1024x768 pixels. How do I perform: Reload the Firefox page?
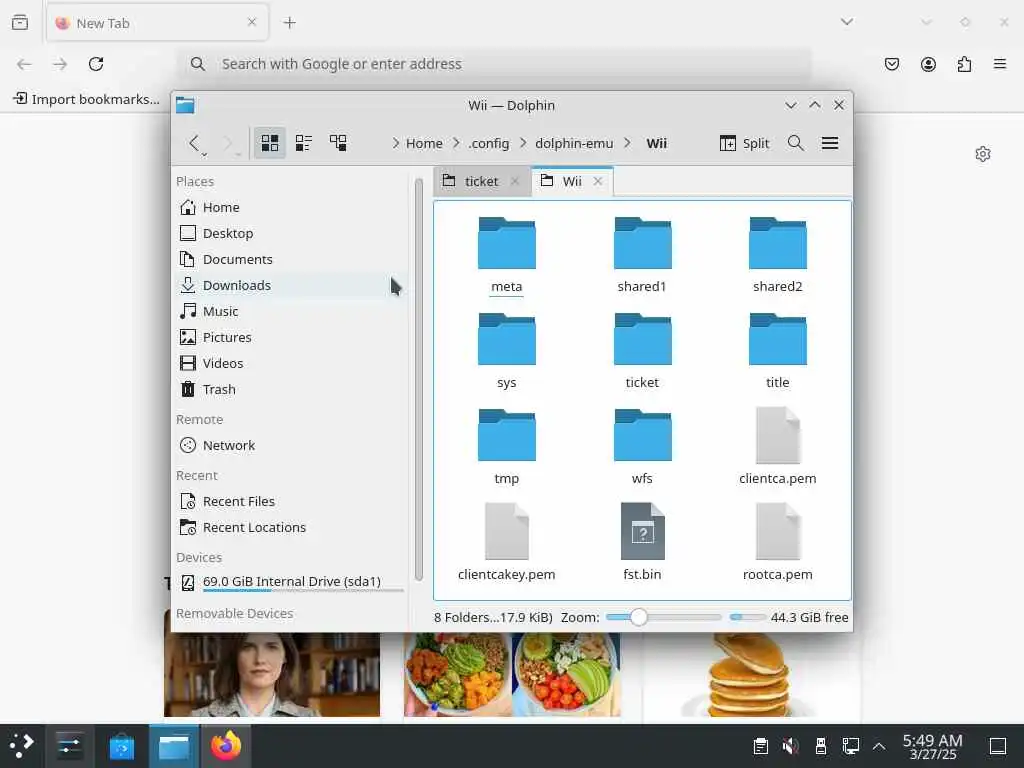click(96, 64)
